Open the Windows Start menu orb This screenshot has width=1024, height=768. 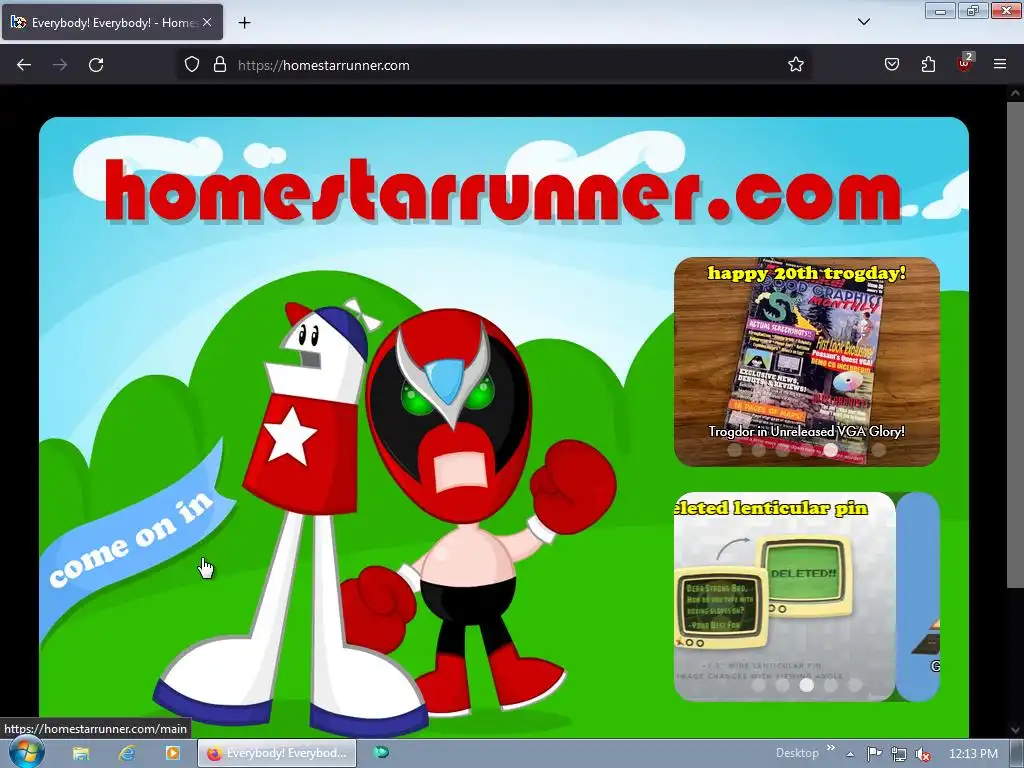(26, 753)
